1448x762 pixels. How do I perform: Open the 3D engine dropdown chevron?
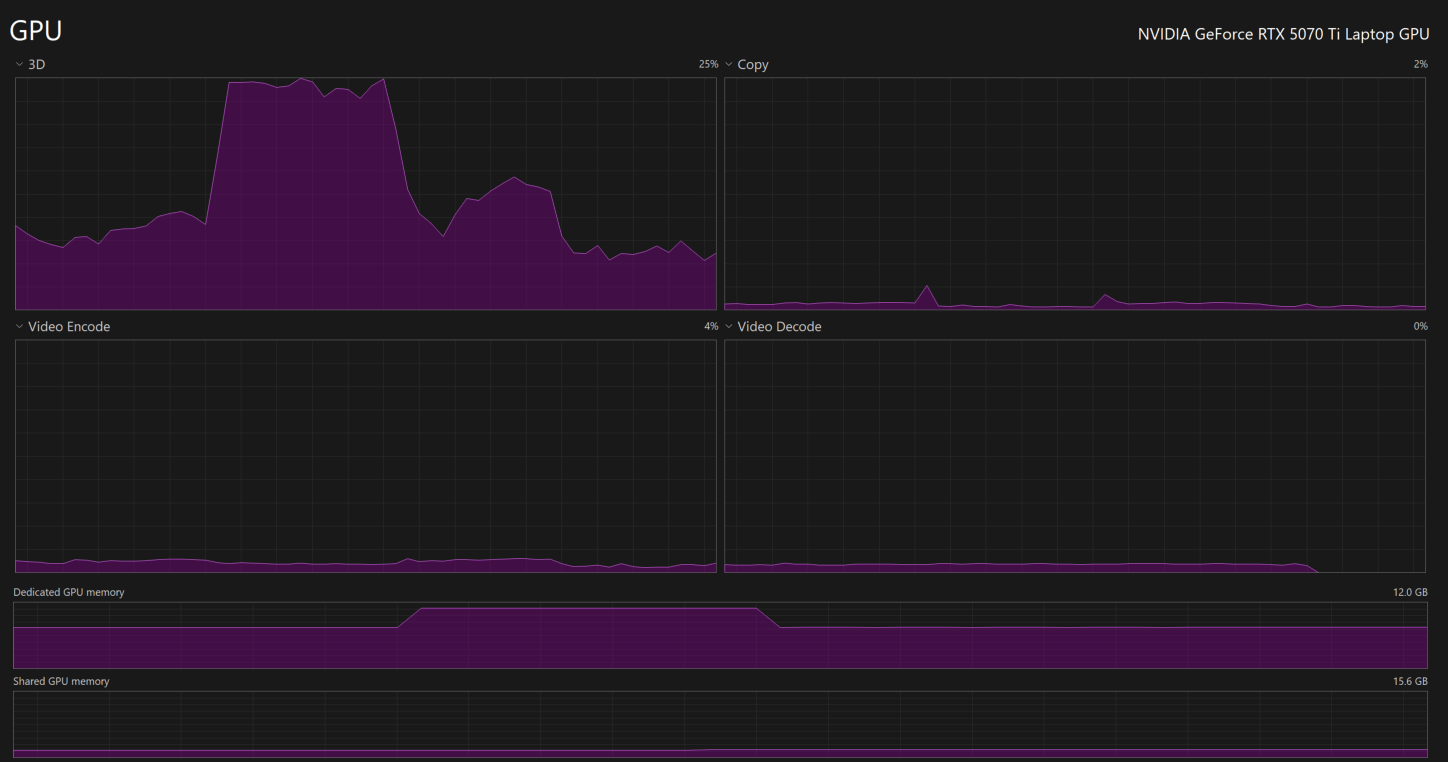coord(19,64)
